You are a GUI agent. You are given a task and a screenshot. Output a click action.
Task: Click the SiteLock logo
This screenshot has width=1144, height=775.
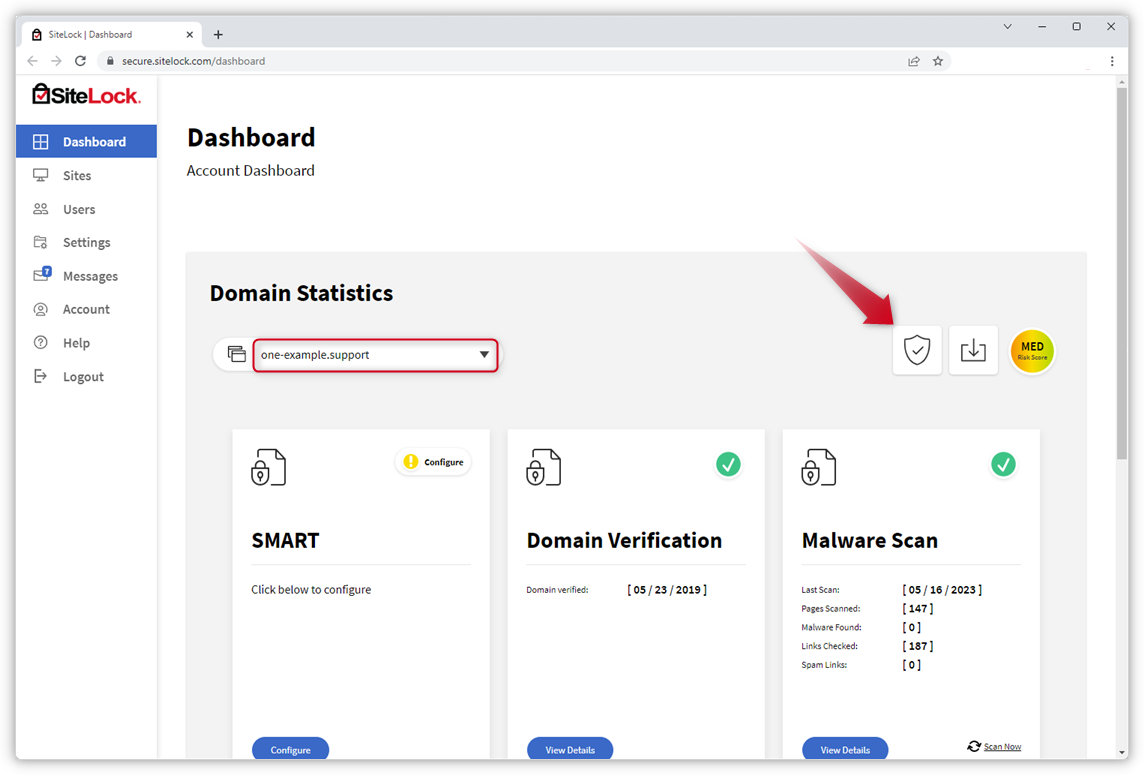[x=86, y=95]
